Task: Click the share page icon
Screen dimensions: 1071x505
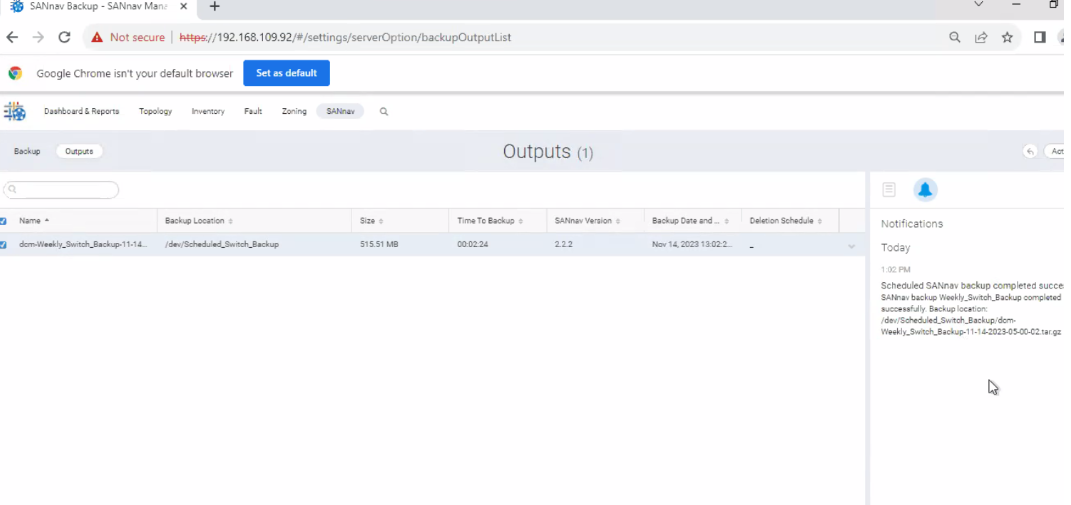Action: point(981,38)
